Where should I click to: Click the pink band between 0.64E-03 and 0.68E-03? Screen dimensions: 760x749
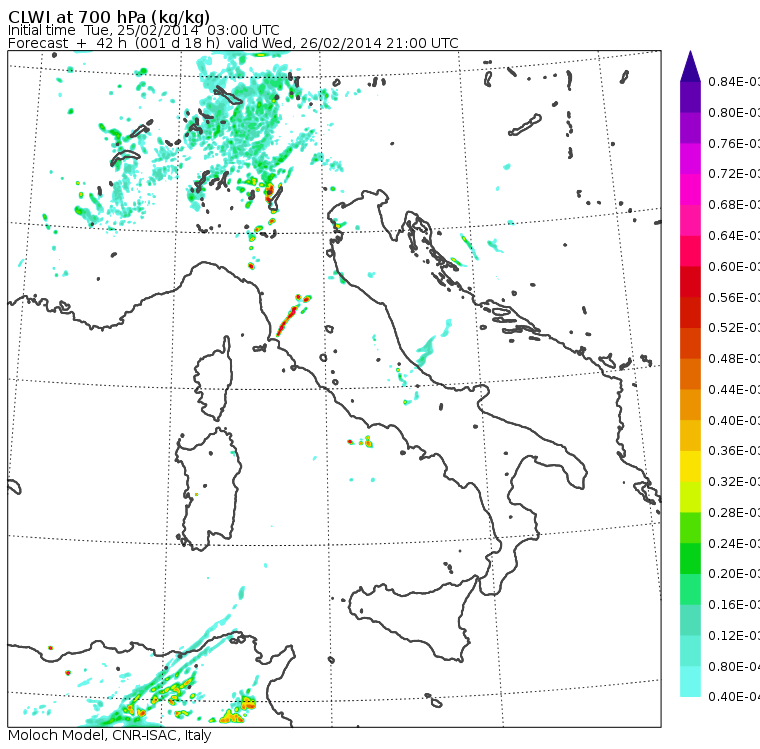click(690, 220)
